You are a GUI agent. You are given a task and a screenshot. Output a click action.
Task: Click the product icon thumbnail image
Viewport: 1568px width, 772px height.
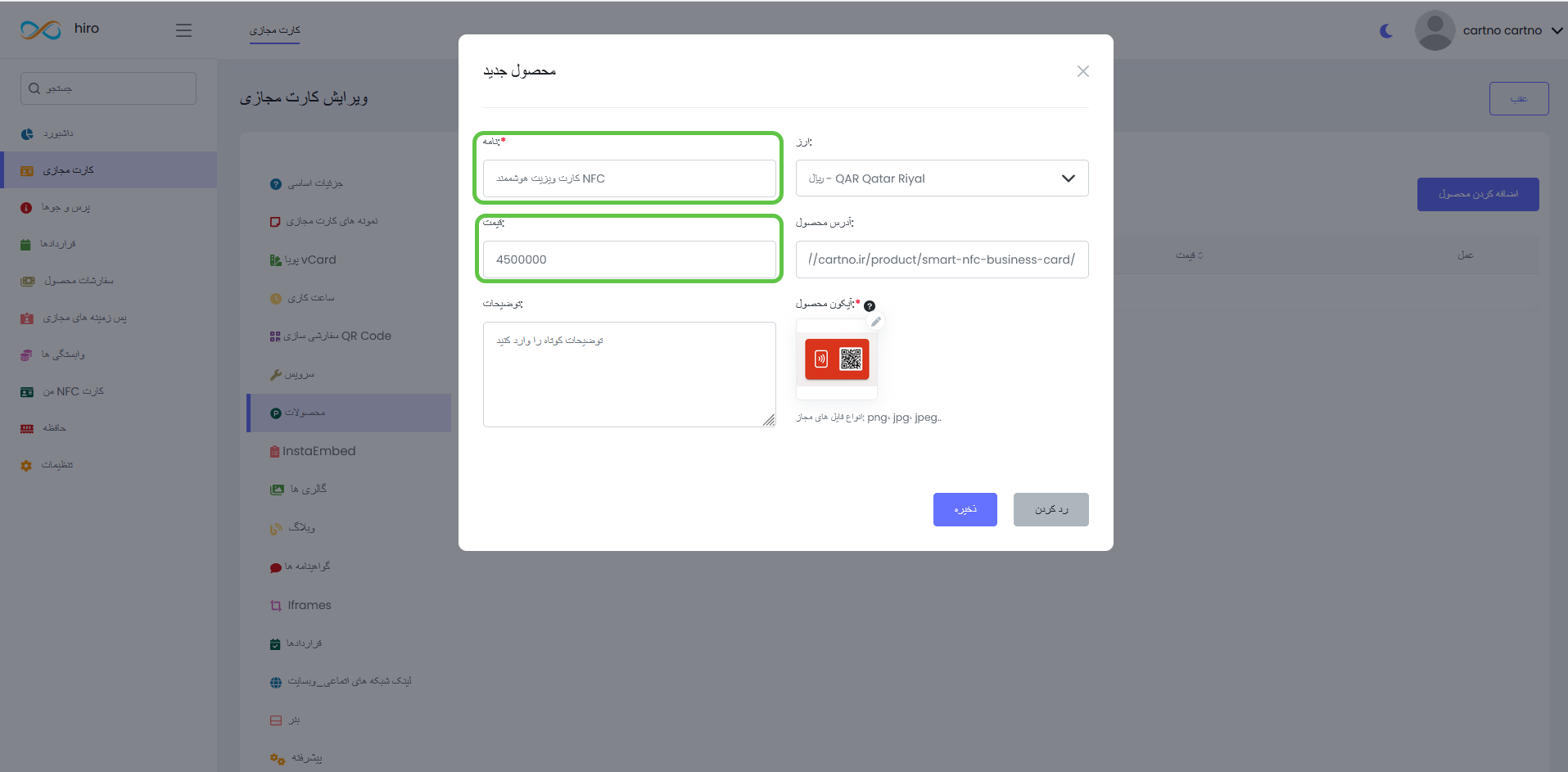point(836,359)
